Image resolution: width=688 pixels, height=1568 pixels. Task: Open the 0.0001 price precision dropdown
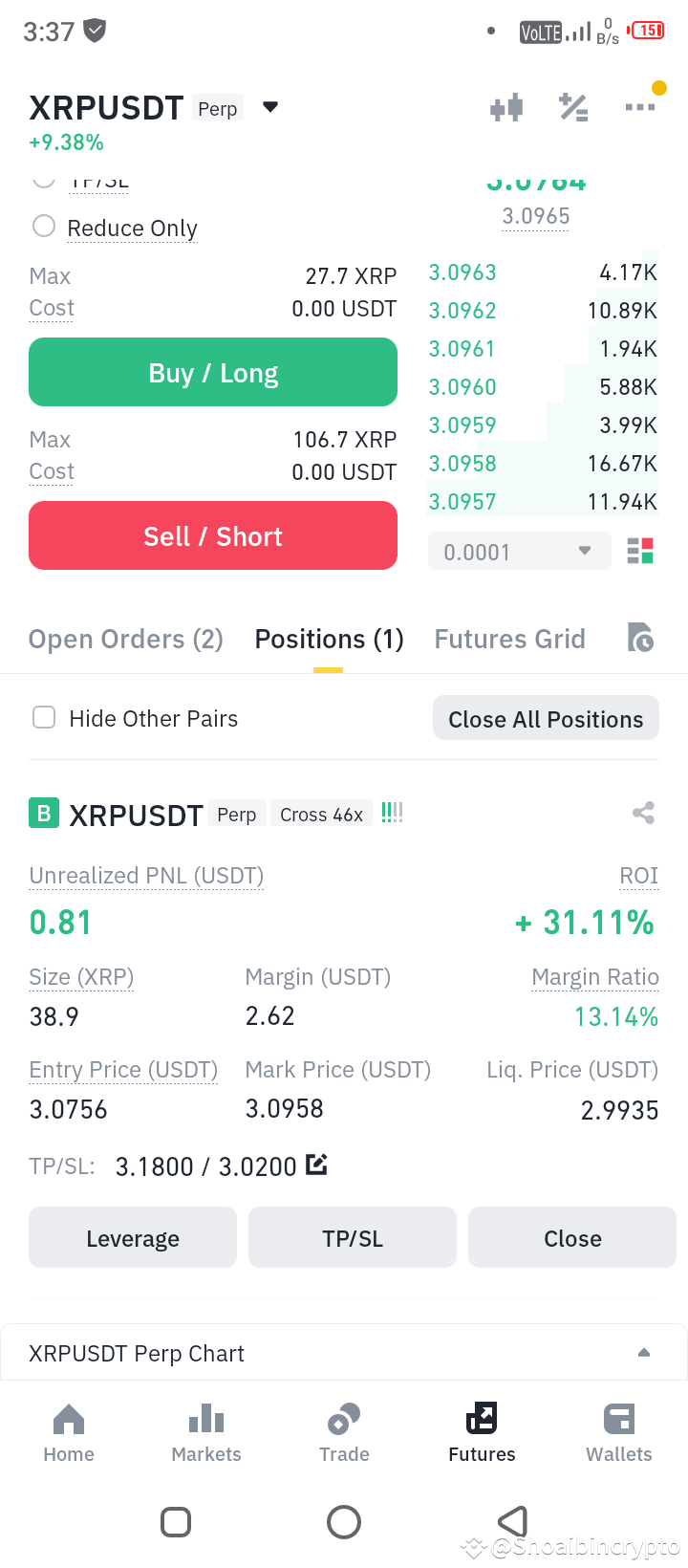519,551
